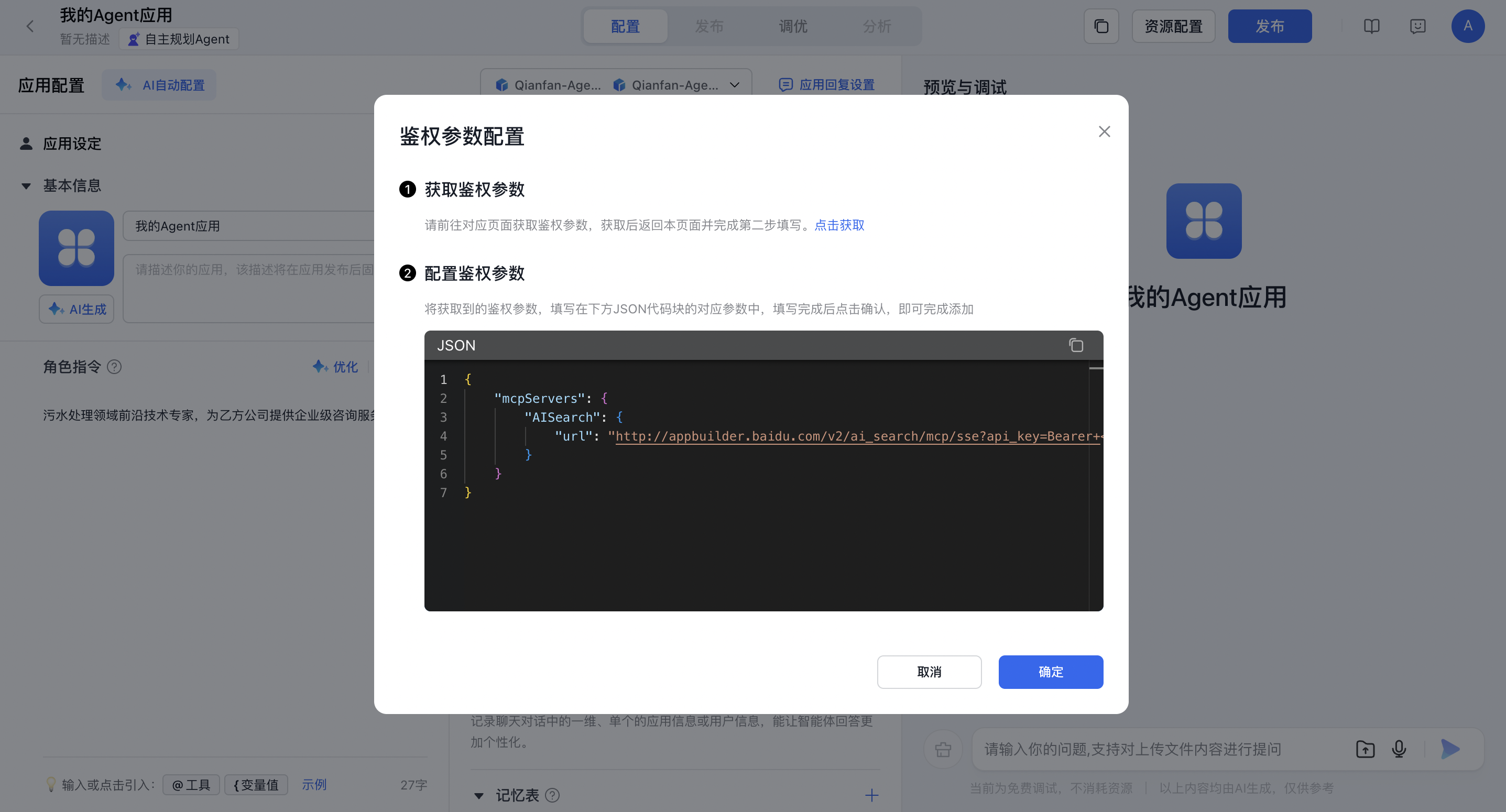Click the 点击获取 link
This screenshot has height=812, width=1506.
(839, 225)
